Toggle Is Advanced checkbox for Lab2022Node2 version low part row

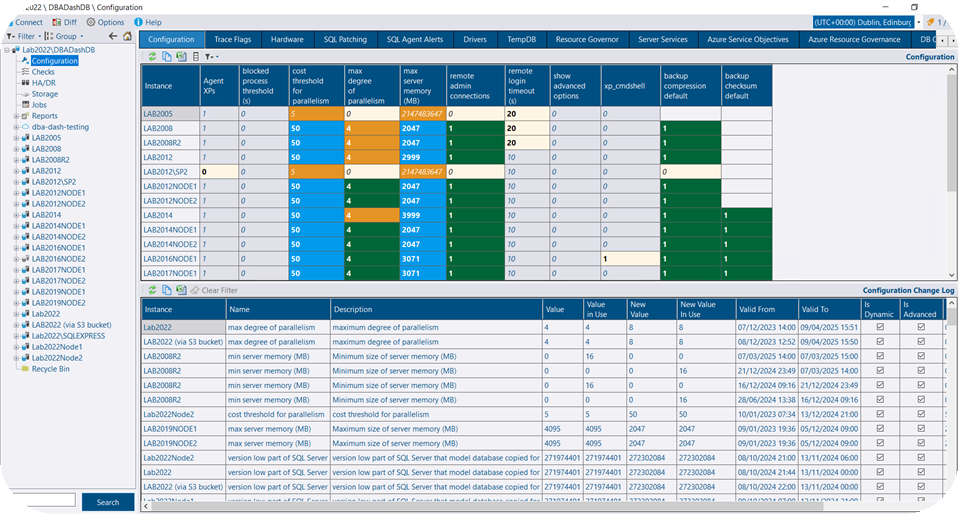click(921, 457)
